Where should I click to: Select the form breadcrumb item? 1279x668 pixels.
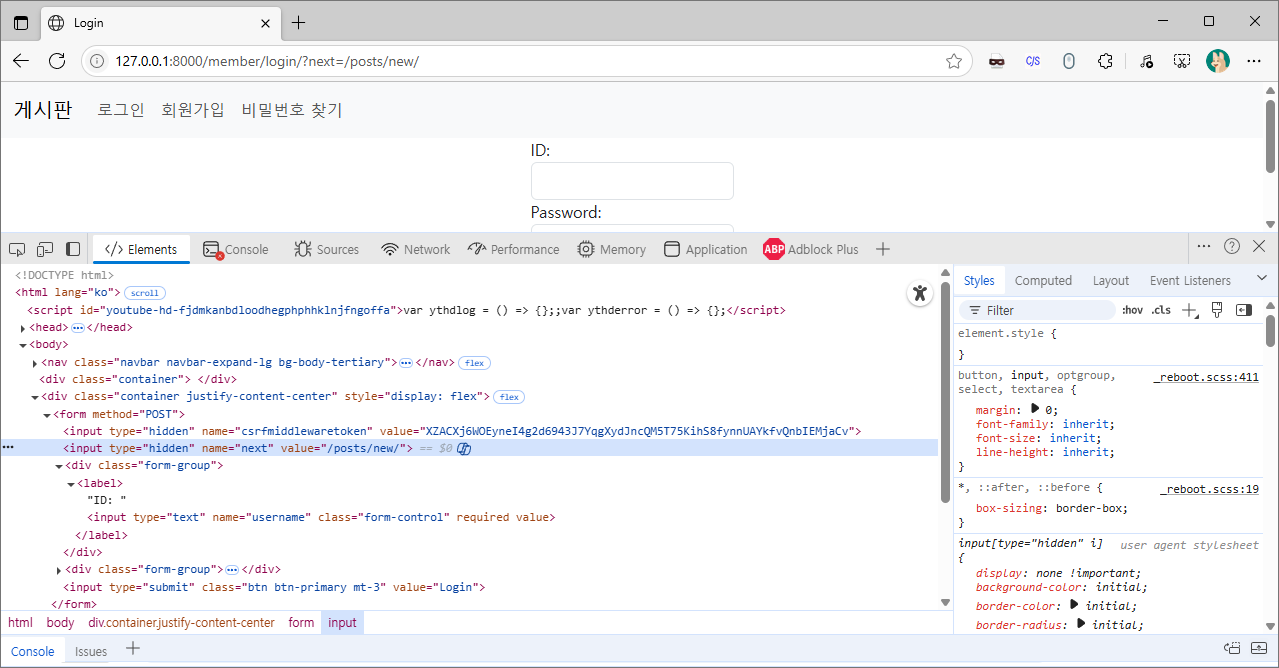point(301,622)
